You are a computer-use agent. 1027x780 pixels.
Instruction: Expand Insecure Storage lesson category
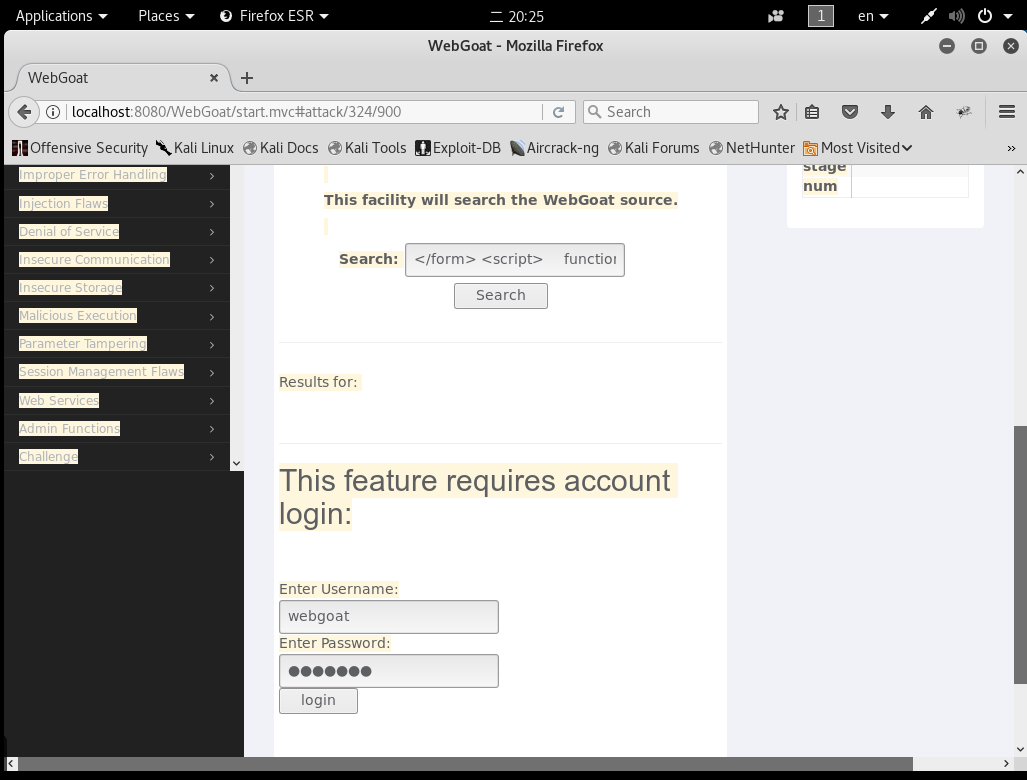(117, 288)
